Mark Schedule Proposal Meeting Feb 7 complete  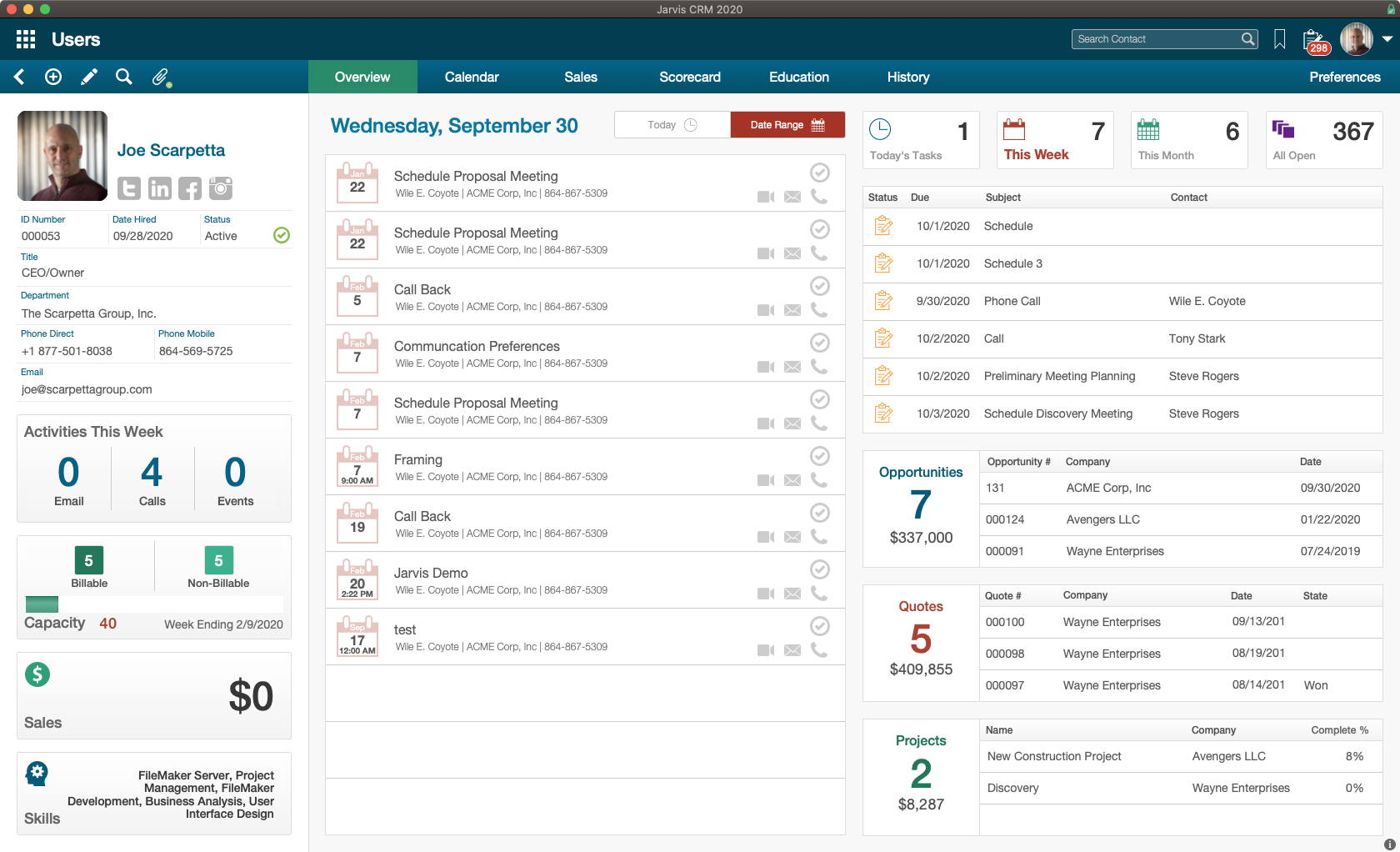point(820,399)
